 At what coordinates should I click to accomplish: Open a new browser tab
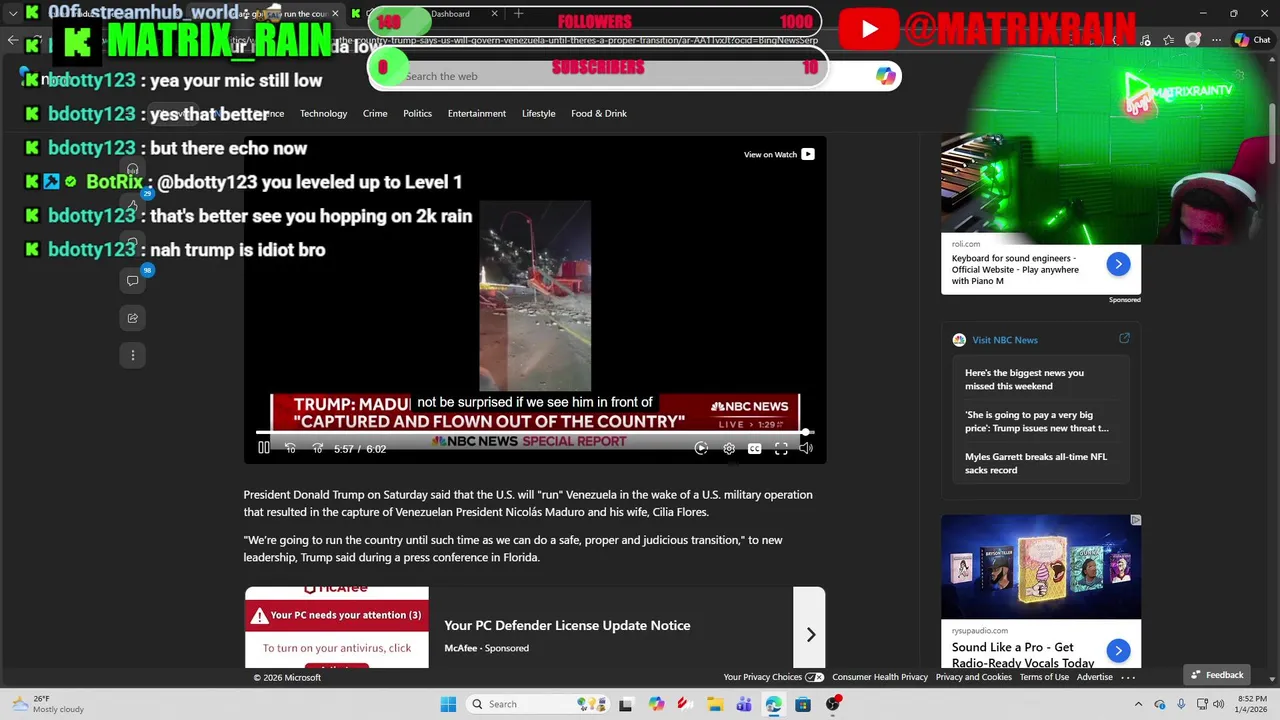pos(518,14)
